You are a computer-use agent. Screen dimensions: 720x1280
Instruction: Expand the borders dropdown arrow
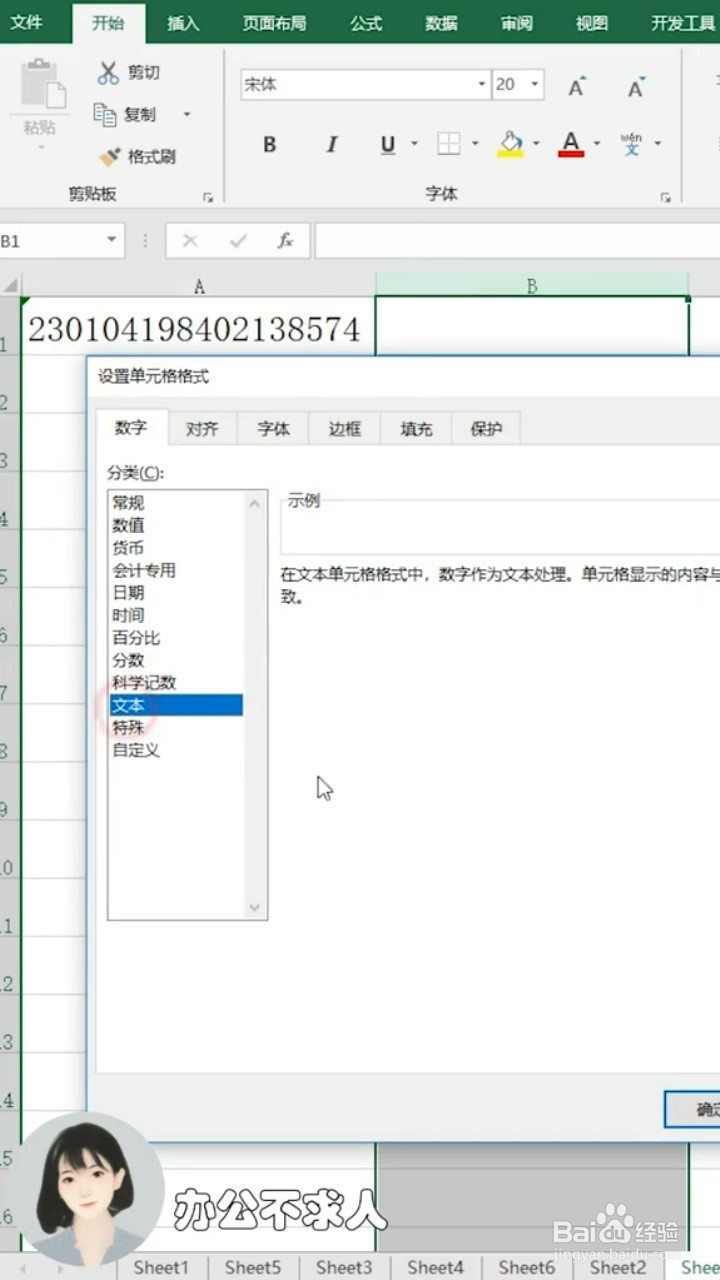(x=475, y=144)
